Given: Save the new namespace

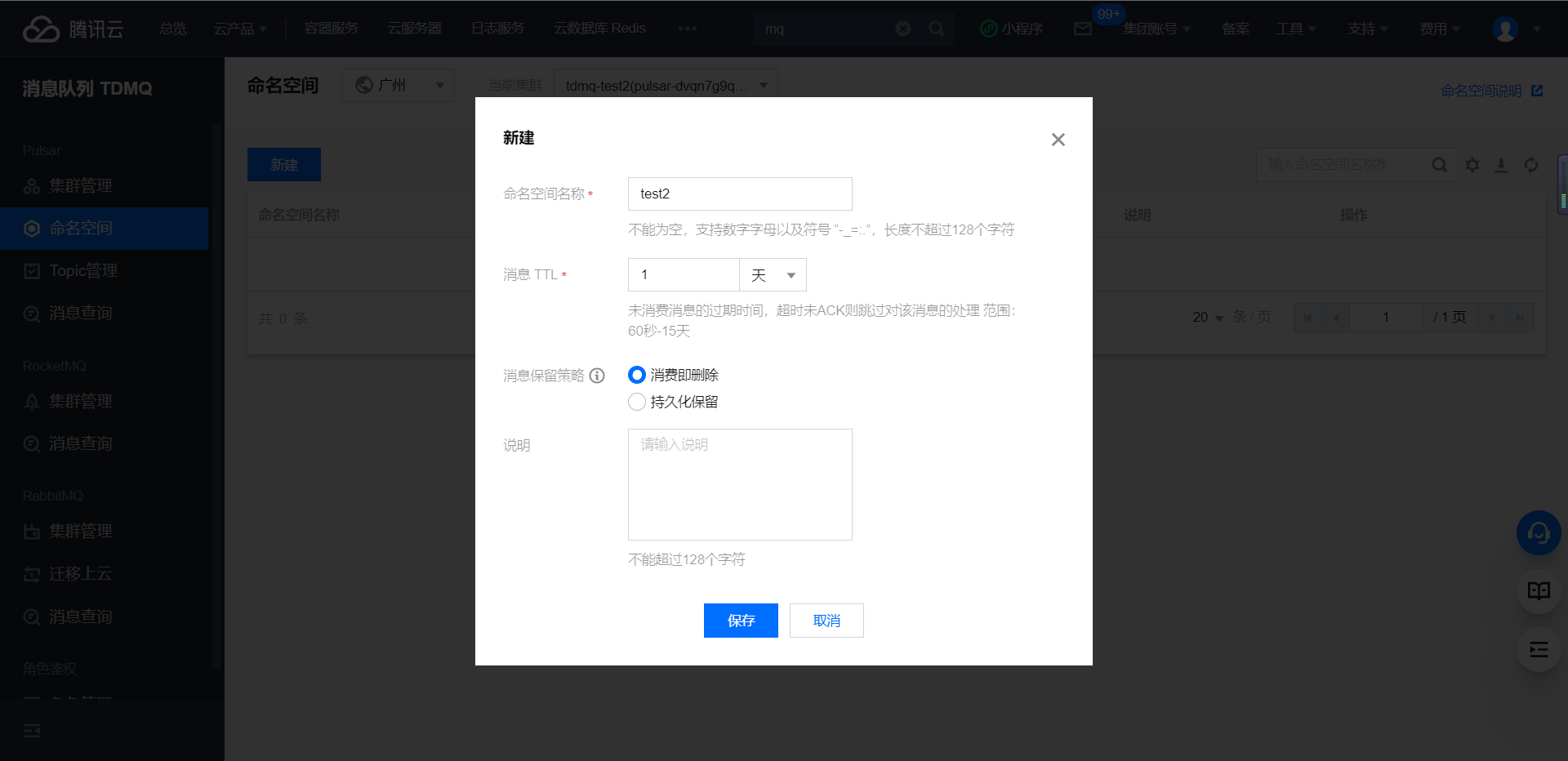Looking at the screenshot, I should click(x=740, y=621).
